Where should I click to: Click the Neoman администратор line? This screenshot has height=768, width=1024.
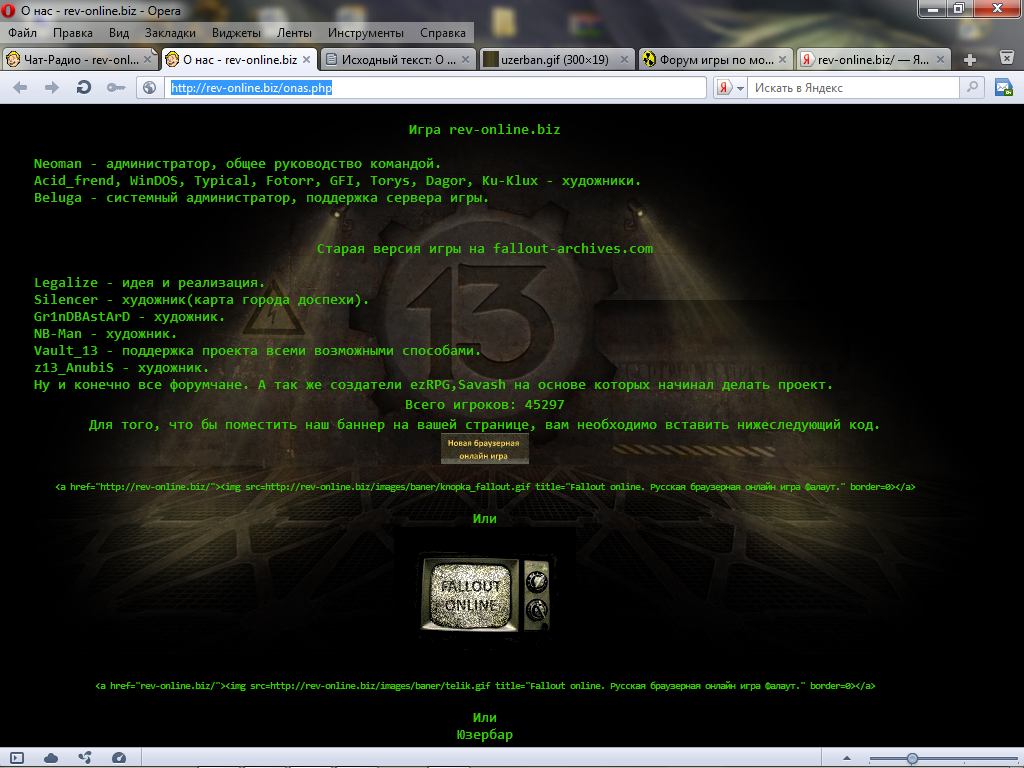click(238, 163)
